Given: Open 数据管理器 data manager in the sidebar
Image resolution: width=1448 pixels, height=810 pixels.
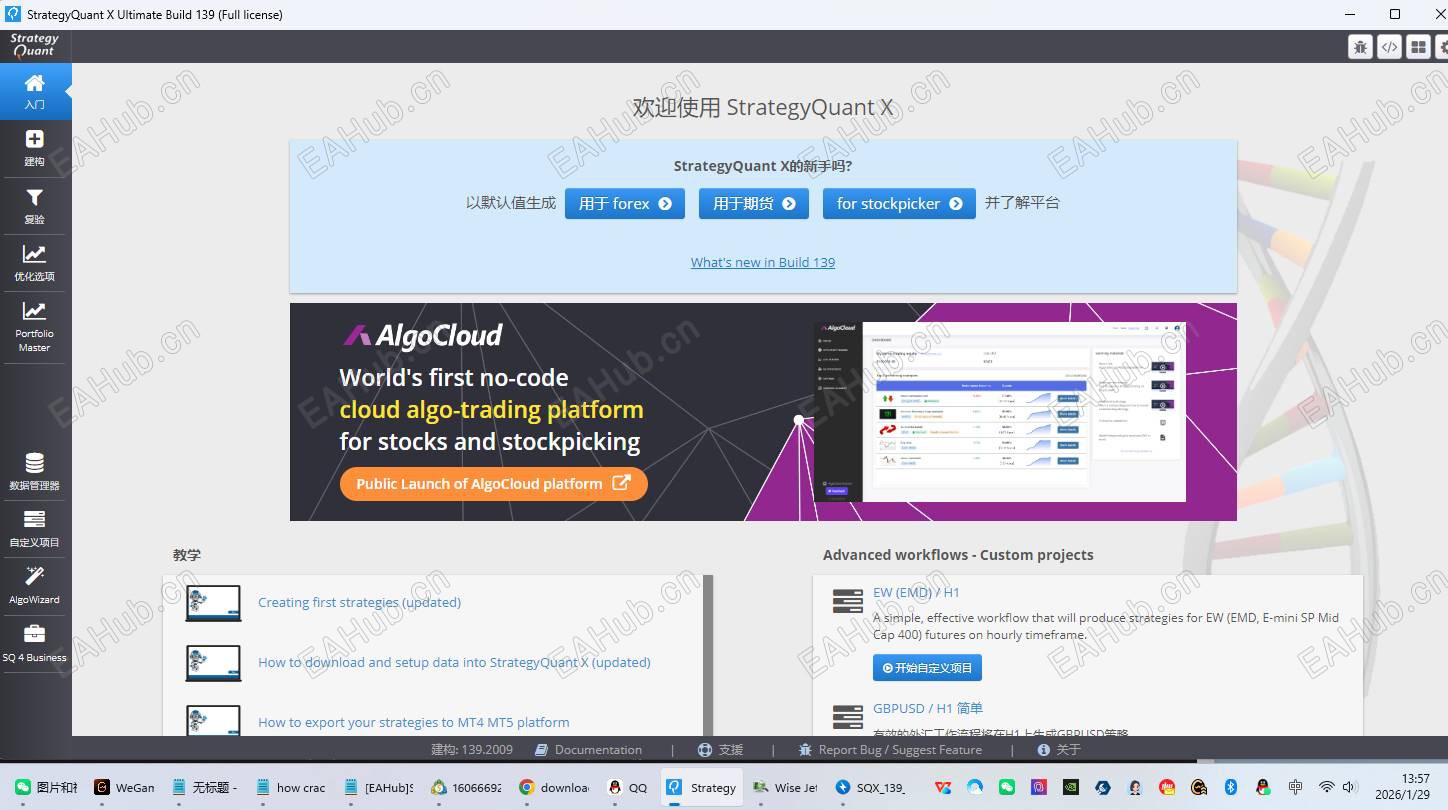Looking at the screenshot, I should (x=35, y=472).
